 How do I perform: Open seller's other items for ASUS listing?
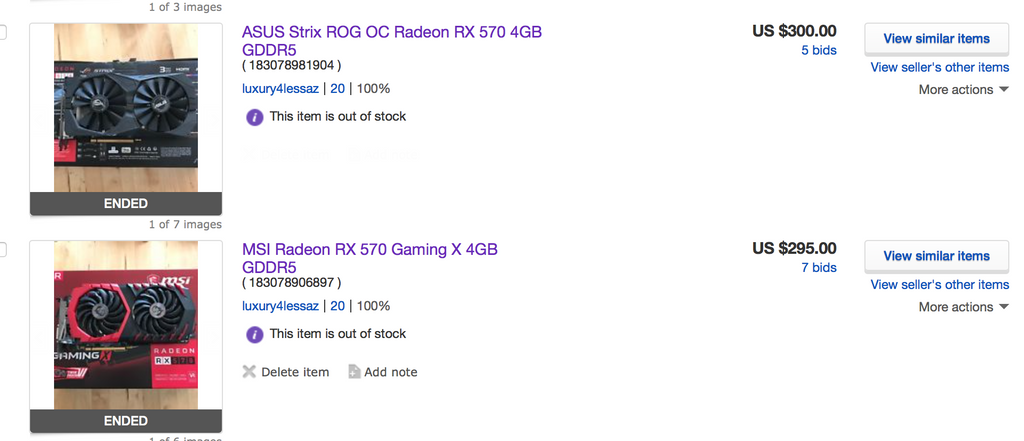(x=939, y=68)
